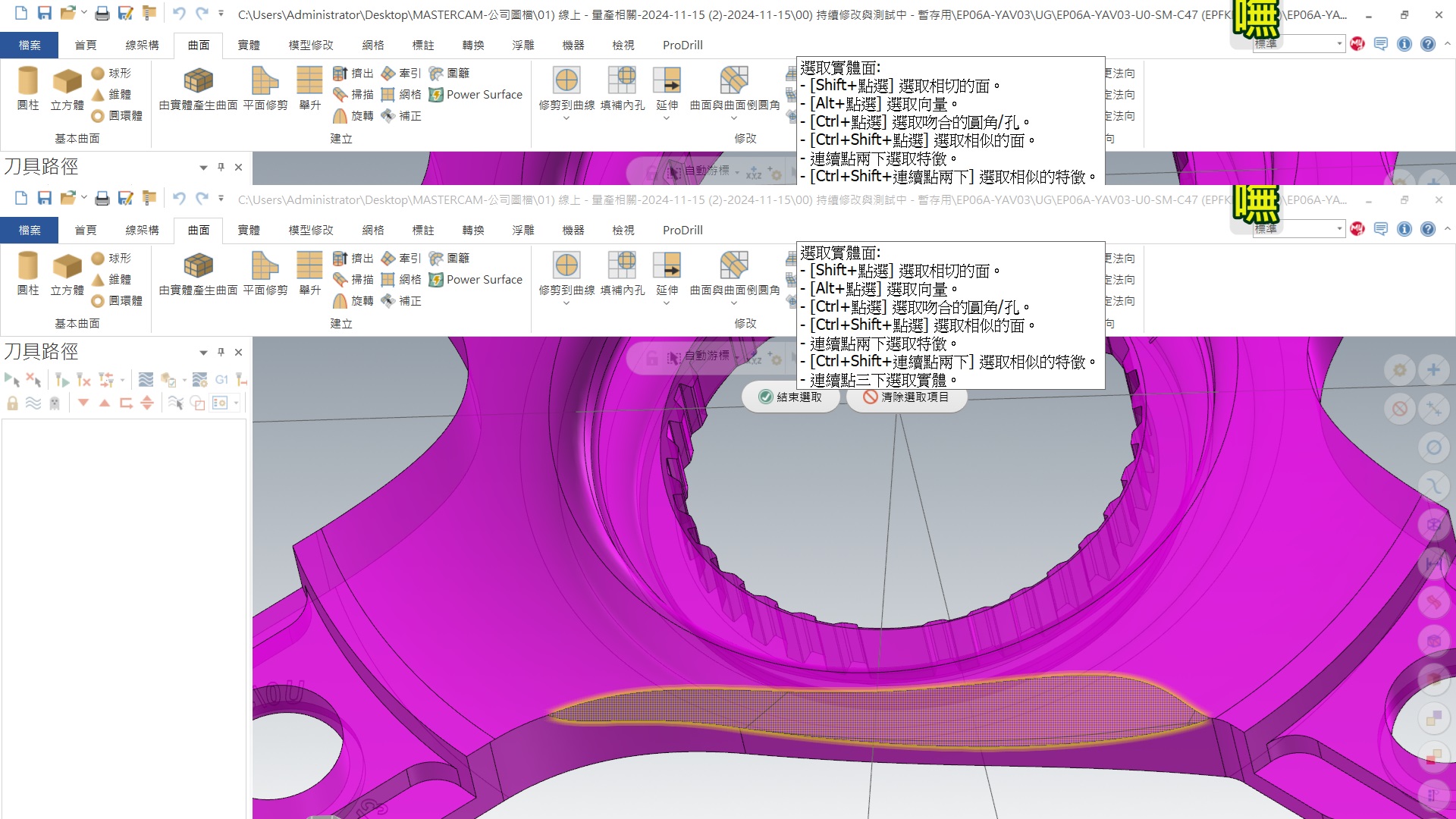Viewport: 1456px width, 819px height.
Task: Open the 自動游標 dropdown arrow
Action: tap(737, 356)
